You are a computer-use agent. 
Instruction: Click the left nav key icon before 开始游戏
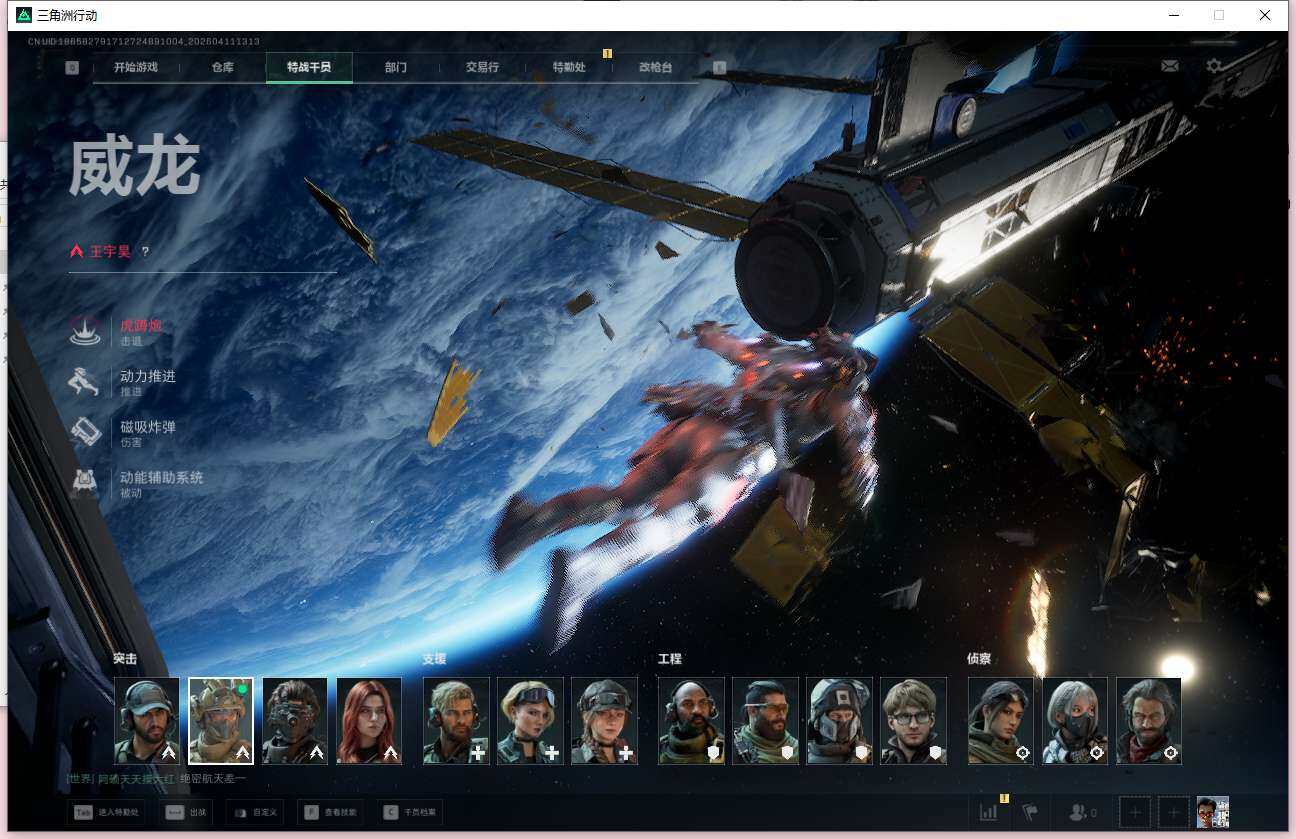pos(72,68)
